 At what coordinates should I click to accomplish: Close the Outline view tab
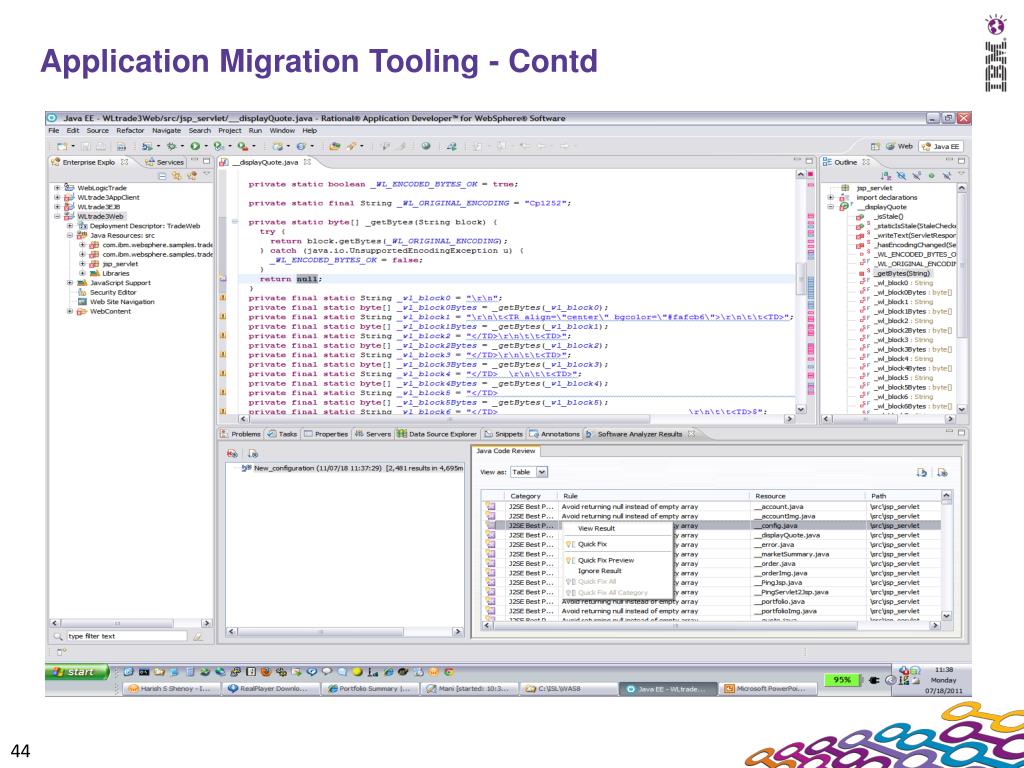pos(866,162)
